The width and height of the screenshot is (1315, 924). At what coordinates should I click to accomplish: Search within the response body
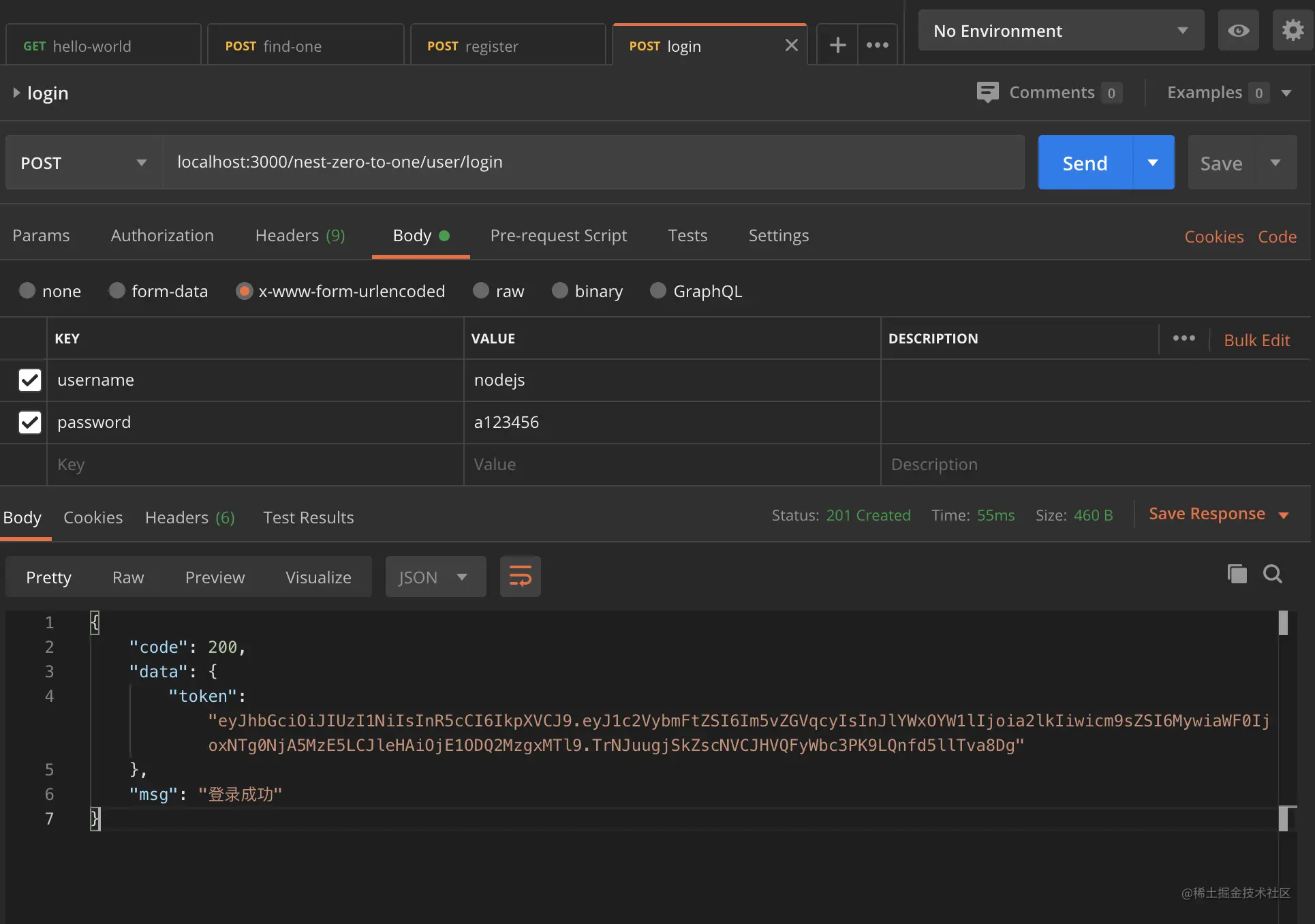[1272, 574]
